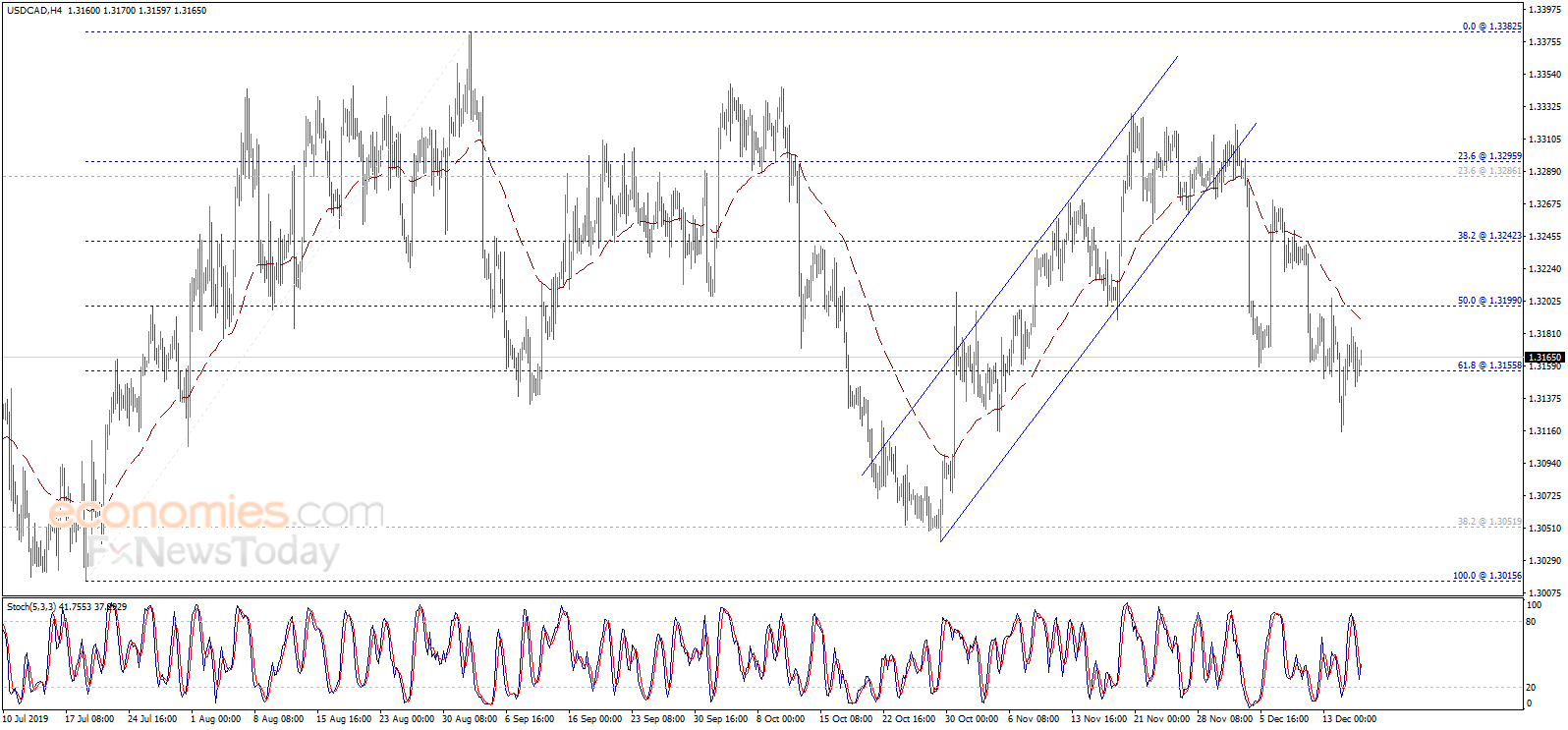Click the '23 Aug 00:00' time axis label
The image size is (1568, 730).
point(407,719)
